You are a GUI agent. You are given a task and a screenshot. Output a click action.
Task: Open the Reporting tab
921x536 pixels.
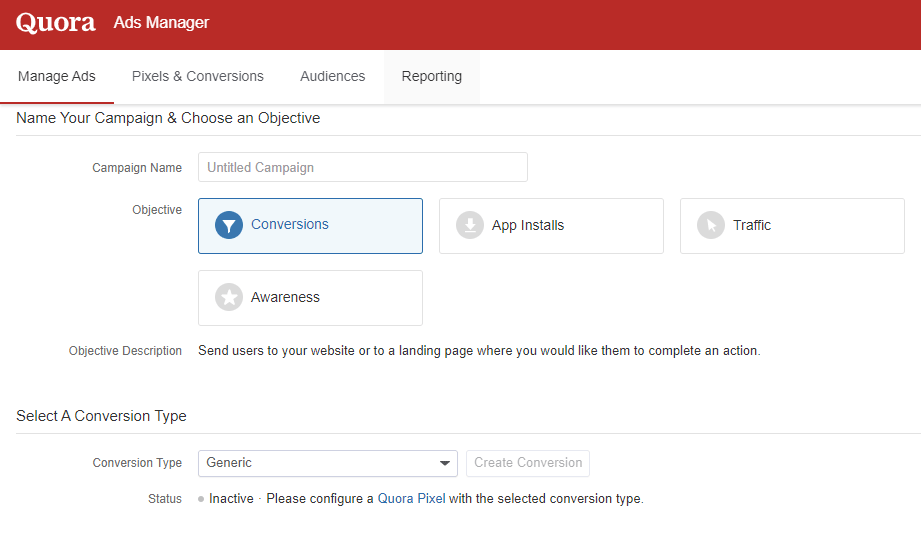tap(432, 76)
